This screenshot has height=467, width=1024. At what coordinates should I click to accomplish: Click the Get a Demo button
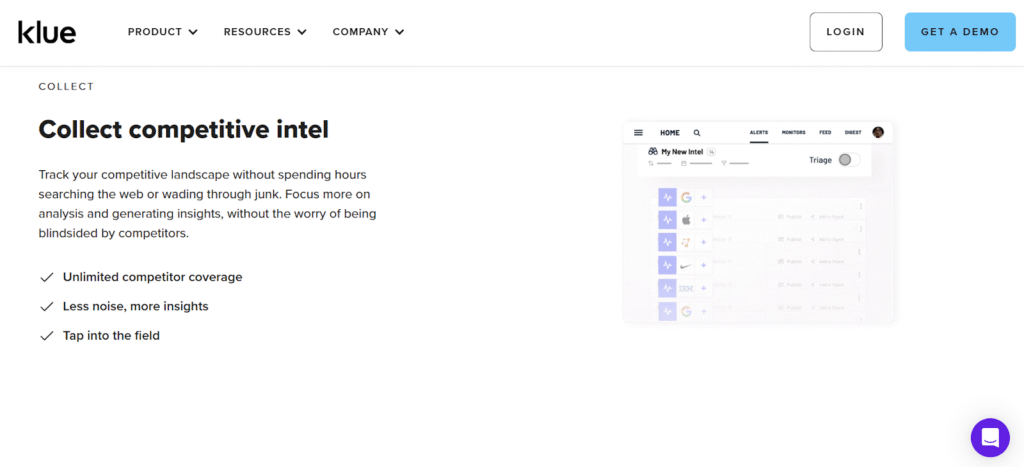960,32
